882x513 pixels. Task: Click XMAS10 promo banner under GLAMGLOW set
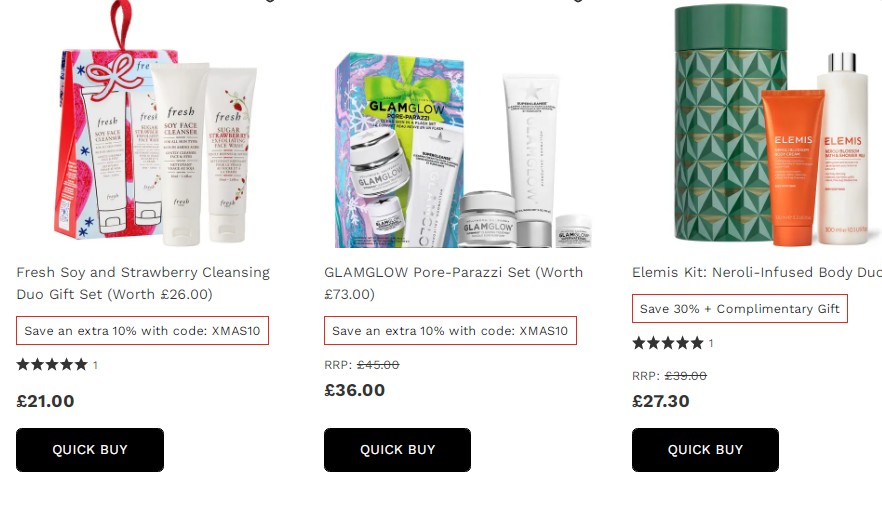(450, 331)
